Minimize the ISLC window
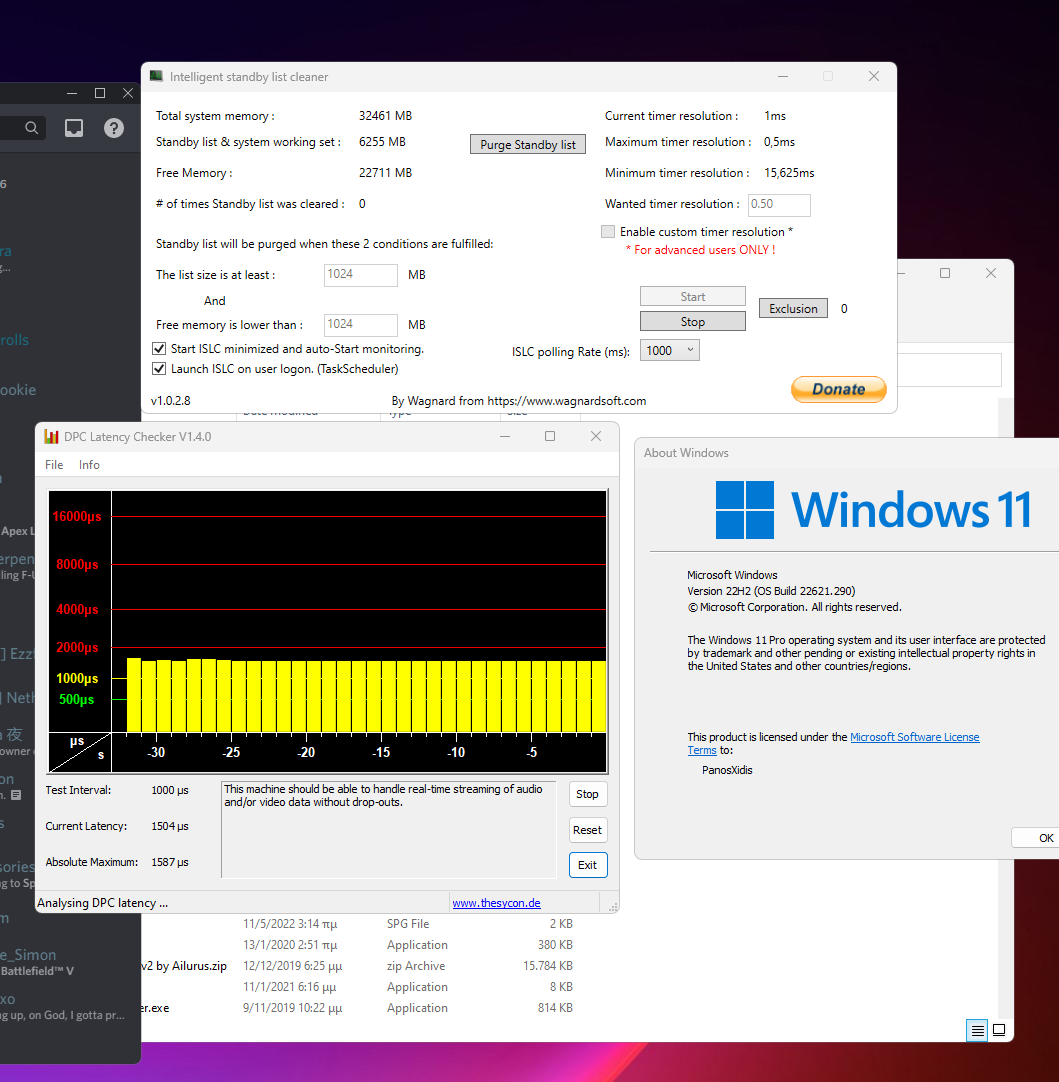This screenshot has width=1059, height=1082. pyautogui.click(x=783, y=76)
